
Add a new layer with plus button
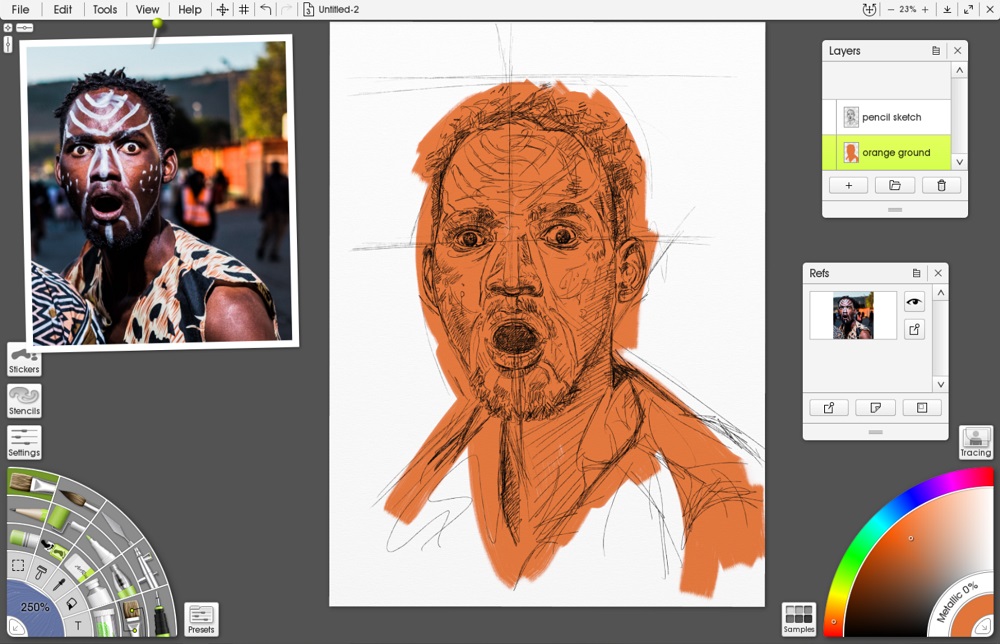point(848,186)
